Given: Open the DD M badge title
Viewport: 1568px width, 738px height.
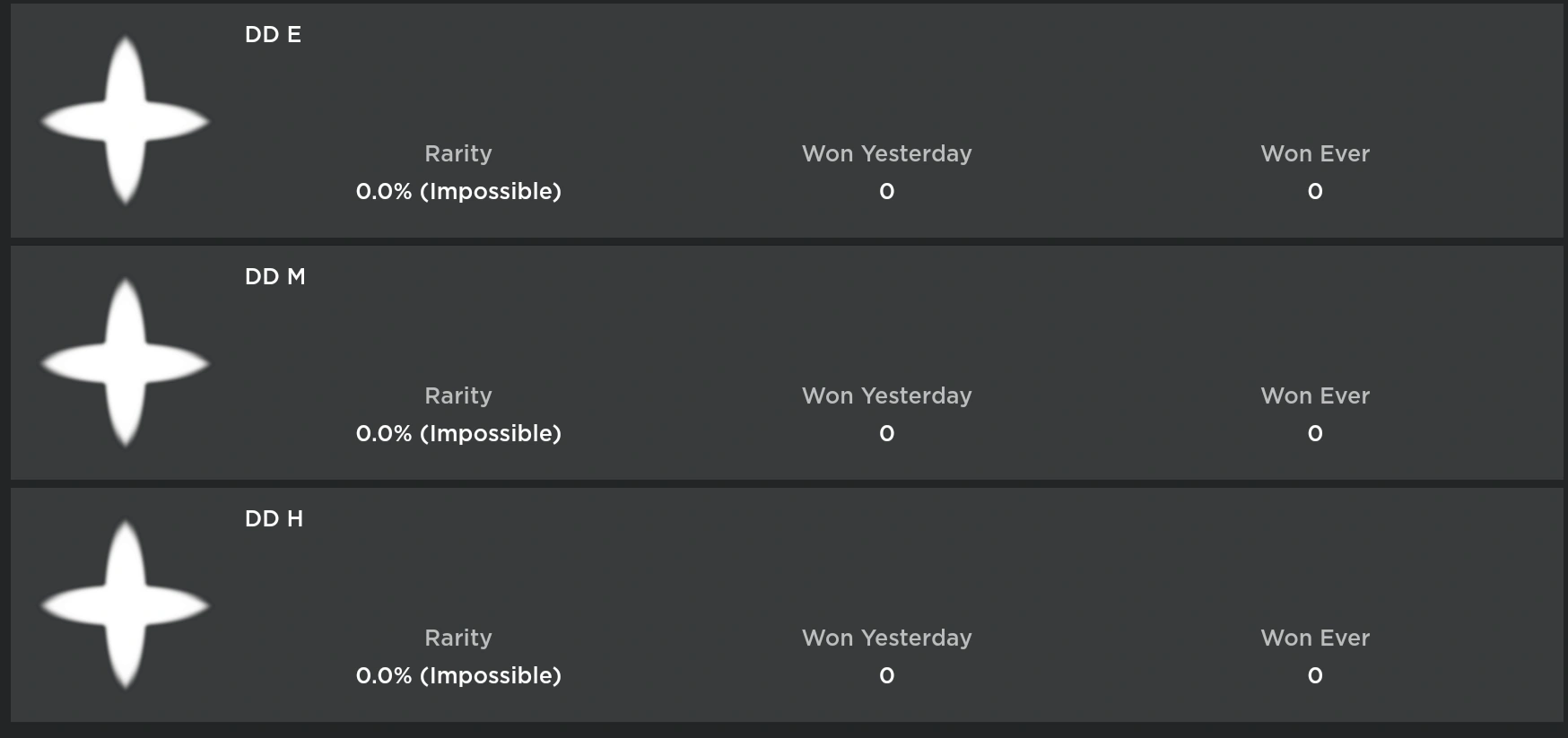Looking at the screenshot, I should point(274,277).
